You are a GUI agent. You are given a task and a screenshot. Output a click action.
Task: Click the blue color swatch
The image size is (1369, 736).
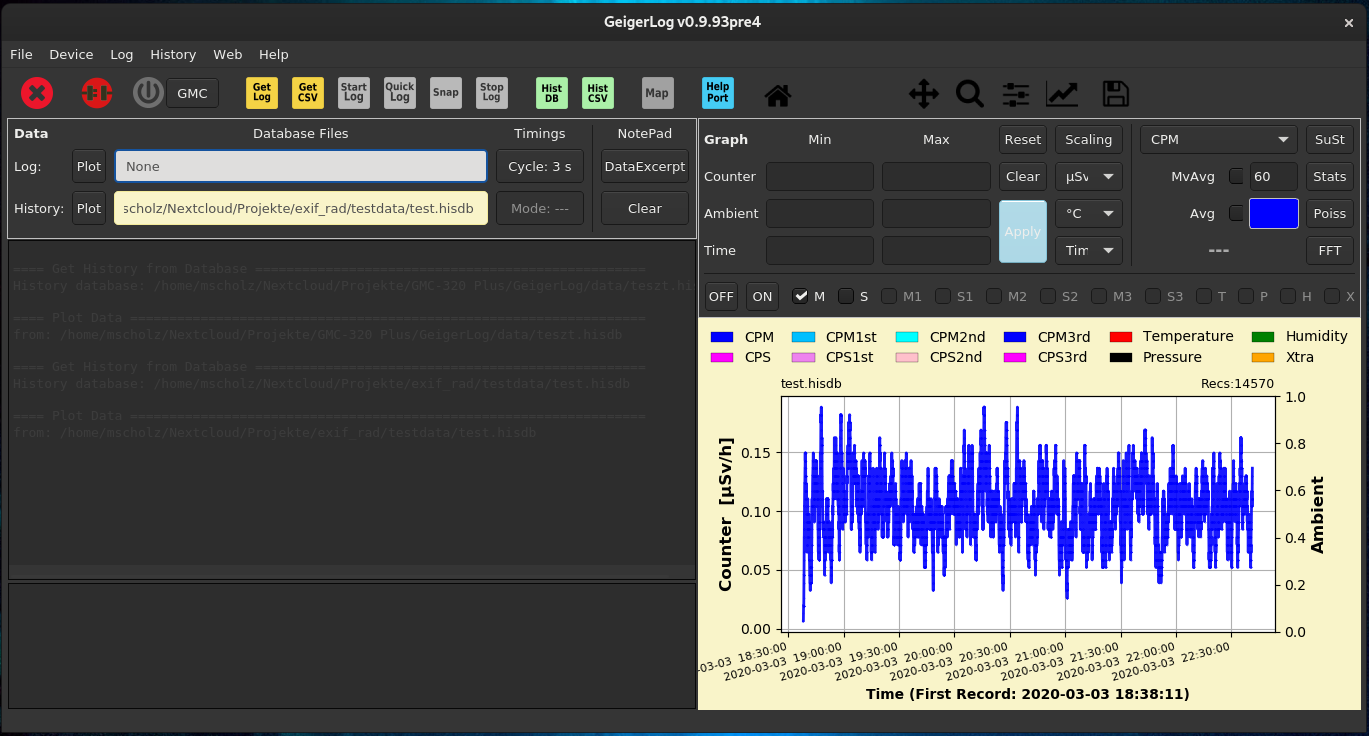click(x=1274, y=214)
